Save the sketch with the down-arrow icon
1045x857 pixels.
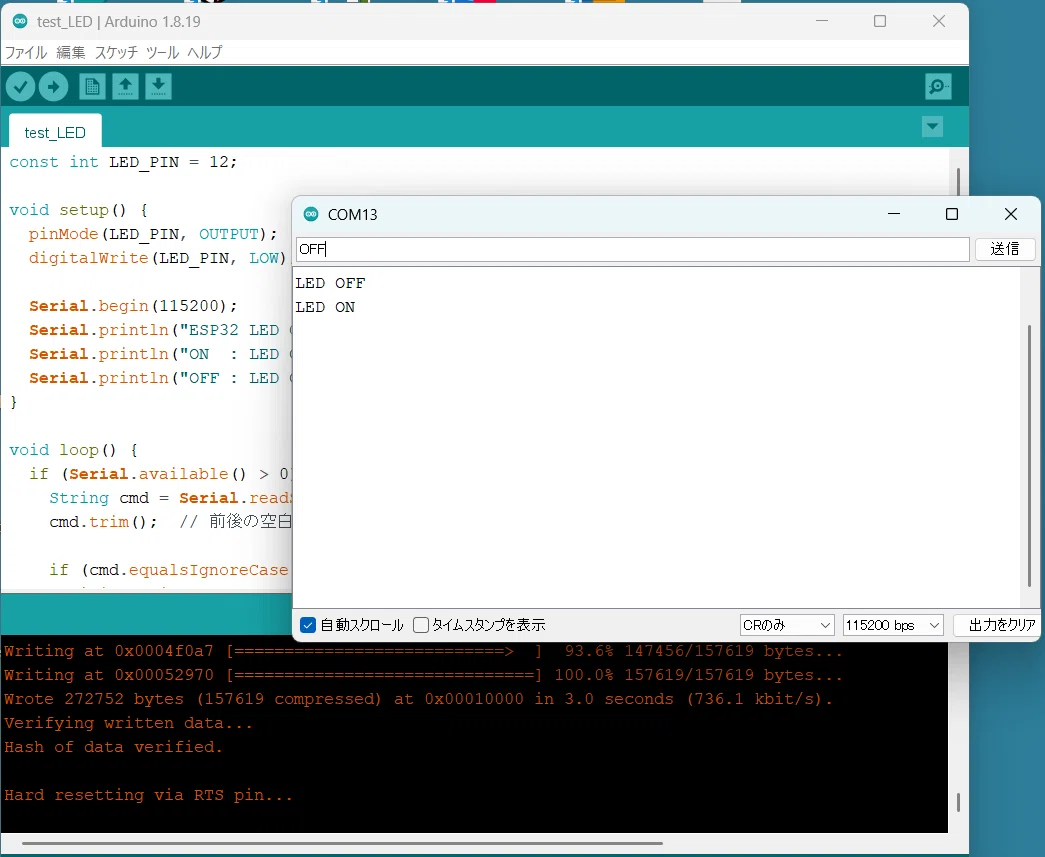(x=158, y=87)
